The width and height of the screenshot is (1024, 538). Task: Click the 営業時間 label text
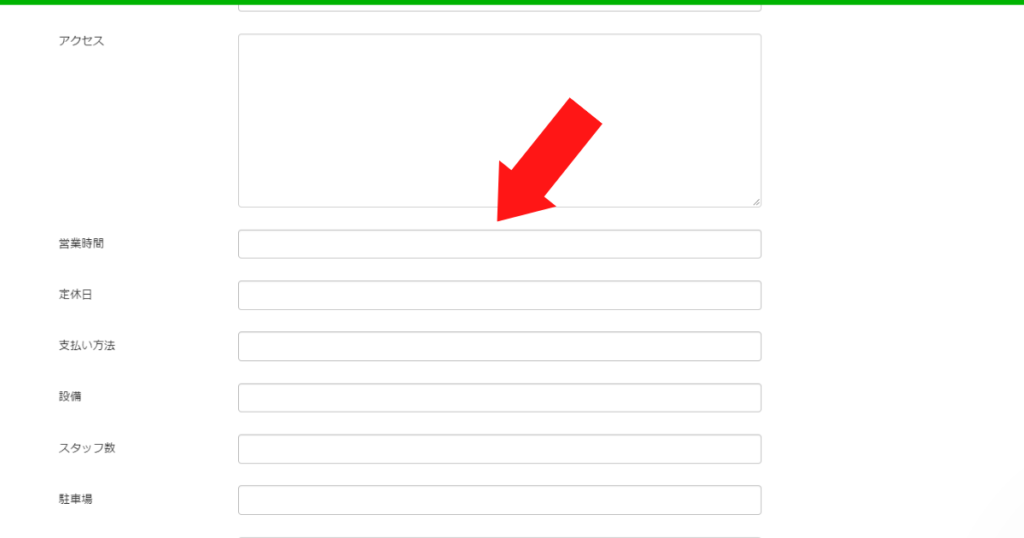point(82,244)
